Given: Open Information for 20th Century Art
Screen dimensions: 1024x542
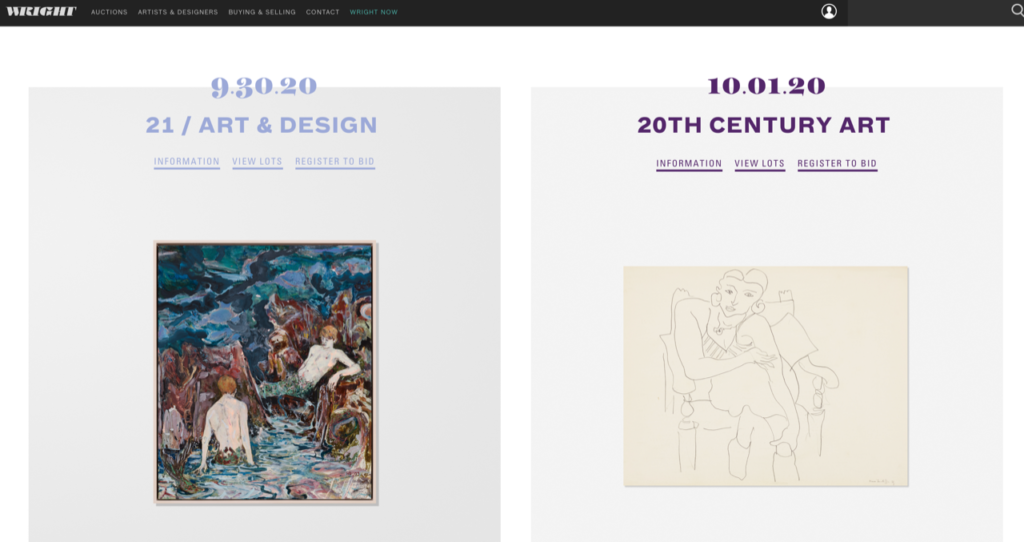Looking at the screenshot, I should pyautogui.click(x=689, y=164).
